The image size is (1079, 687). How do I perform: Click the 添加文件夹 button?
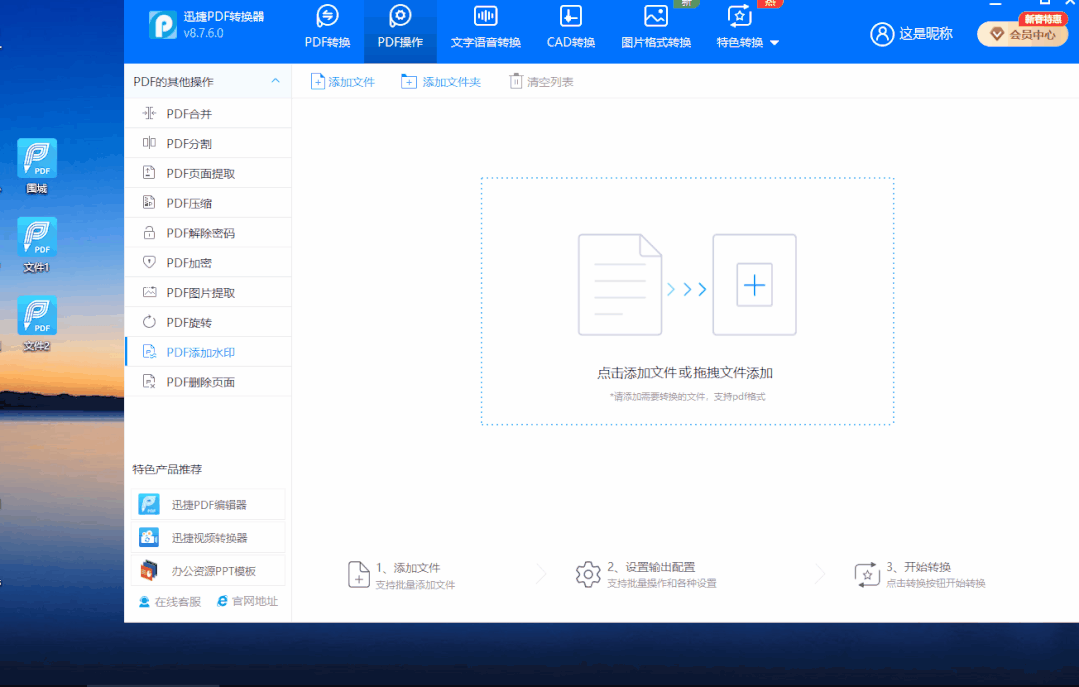point(441,82)
